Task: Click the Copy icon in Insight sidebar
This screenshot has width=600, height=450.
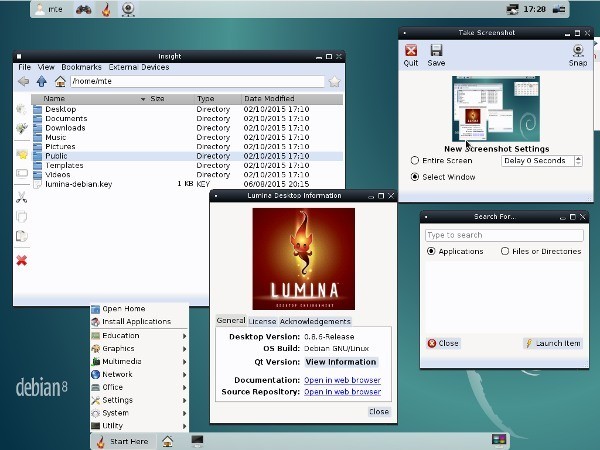Action: click(x=22, y=217)
